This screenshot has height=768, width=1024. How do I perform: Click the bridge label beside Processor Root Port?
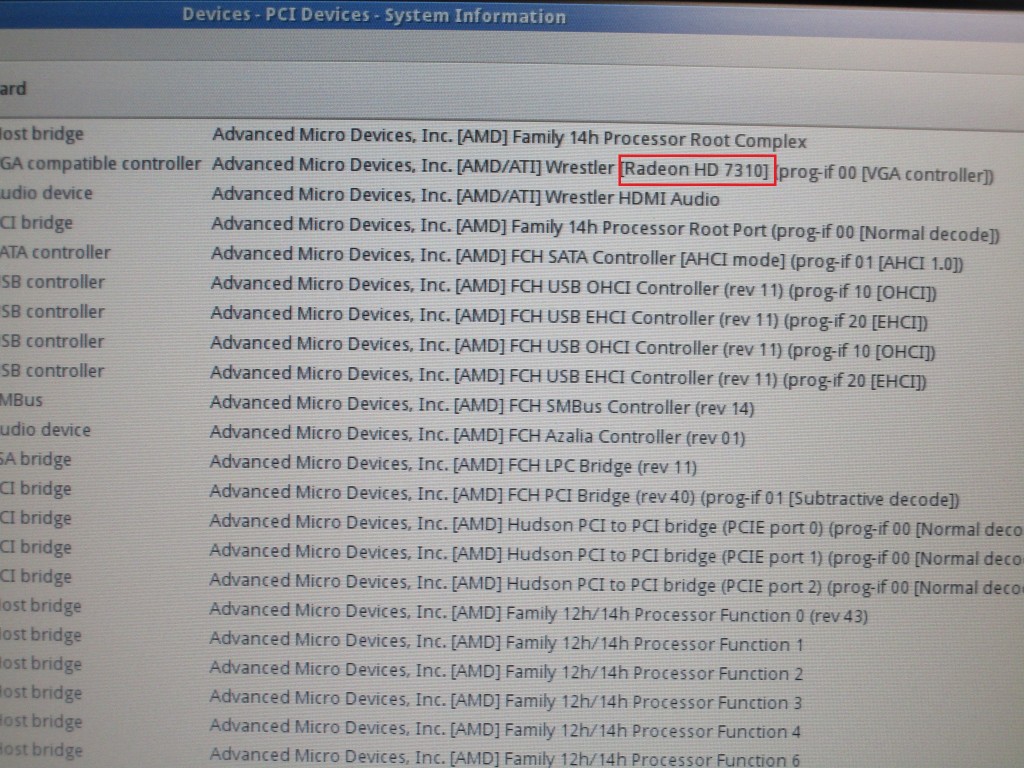pos(37,223)
